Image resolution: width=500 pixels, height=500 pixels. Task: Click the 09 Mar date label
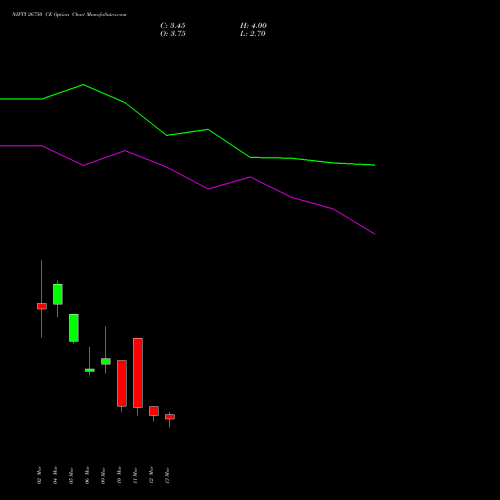[103, 475]
